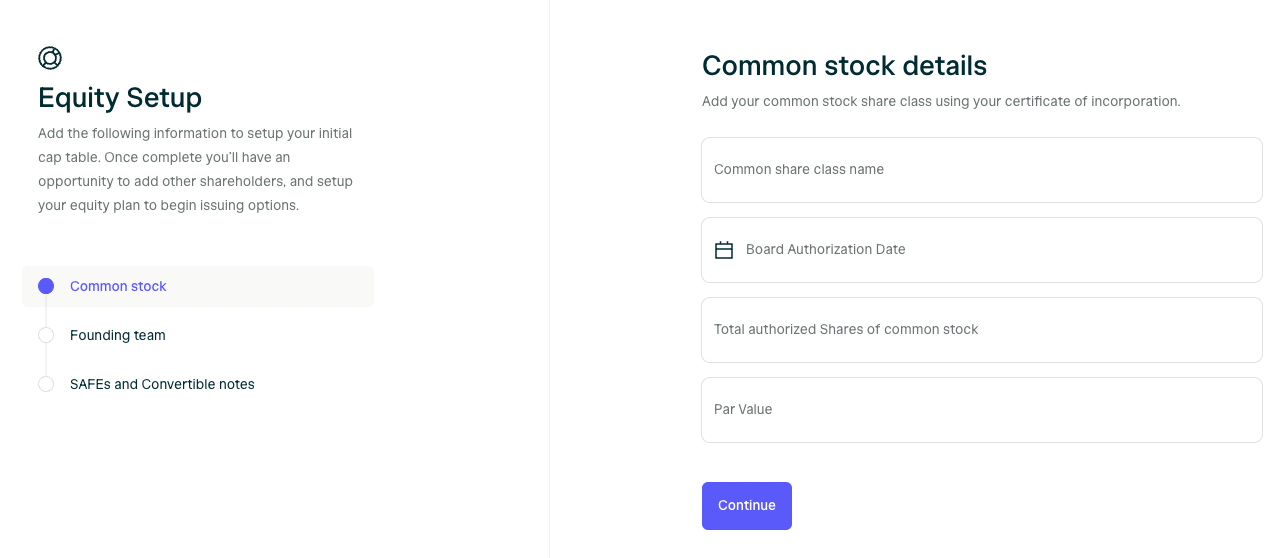The width and height of the screenshot is (1282, 558).
Task: Focus the Par Value input
Action: [982, 410]
